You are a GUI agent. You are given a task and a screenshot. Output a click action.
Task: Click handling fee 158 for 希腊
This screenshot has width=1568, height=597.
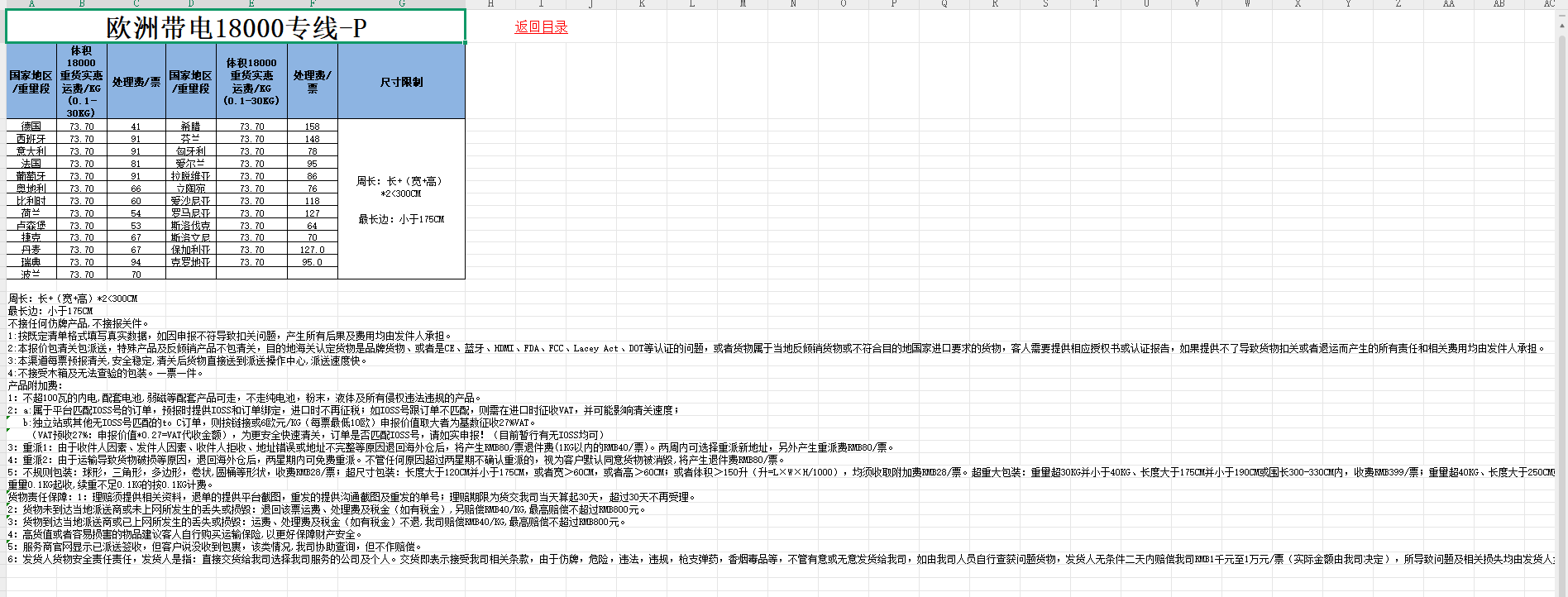click(313, 127)
